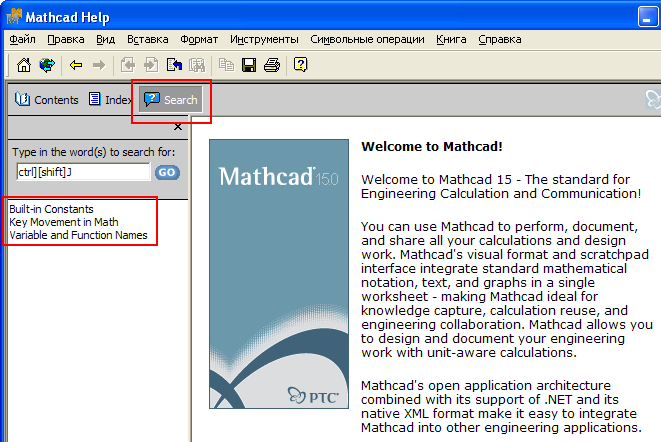Open the Contents tab
Image resolution: width=661 pixels, height=442 pixels.
(x=46, y=100)
